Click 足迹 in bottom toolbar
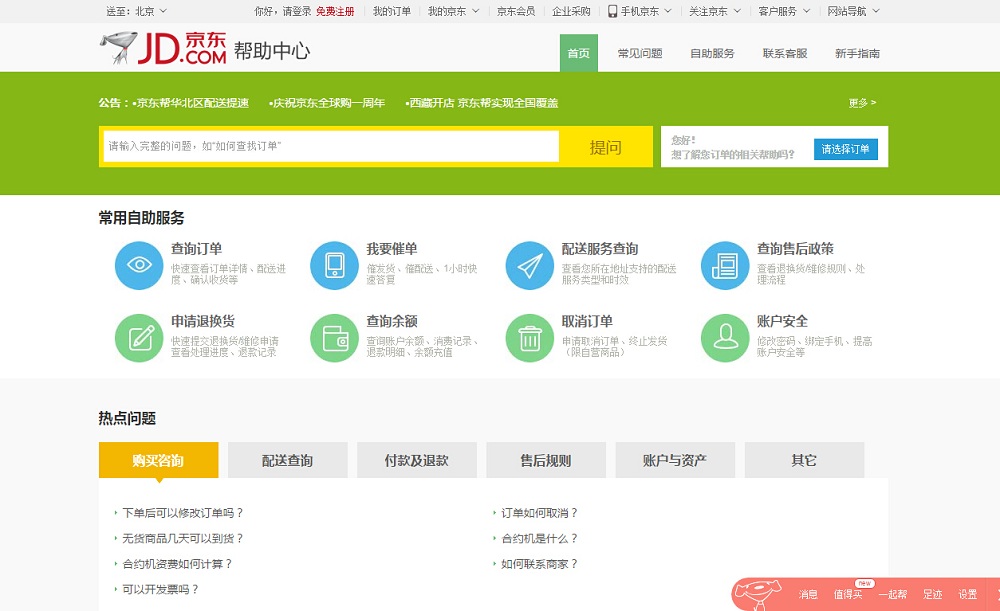Image resolution: width=1000 pixels, height=611 pixels. point(932,594)
